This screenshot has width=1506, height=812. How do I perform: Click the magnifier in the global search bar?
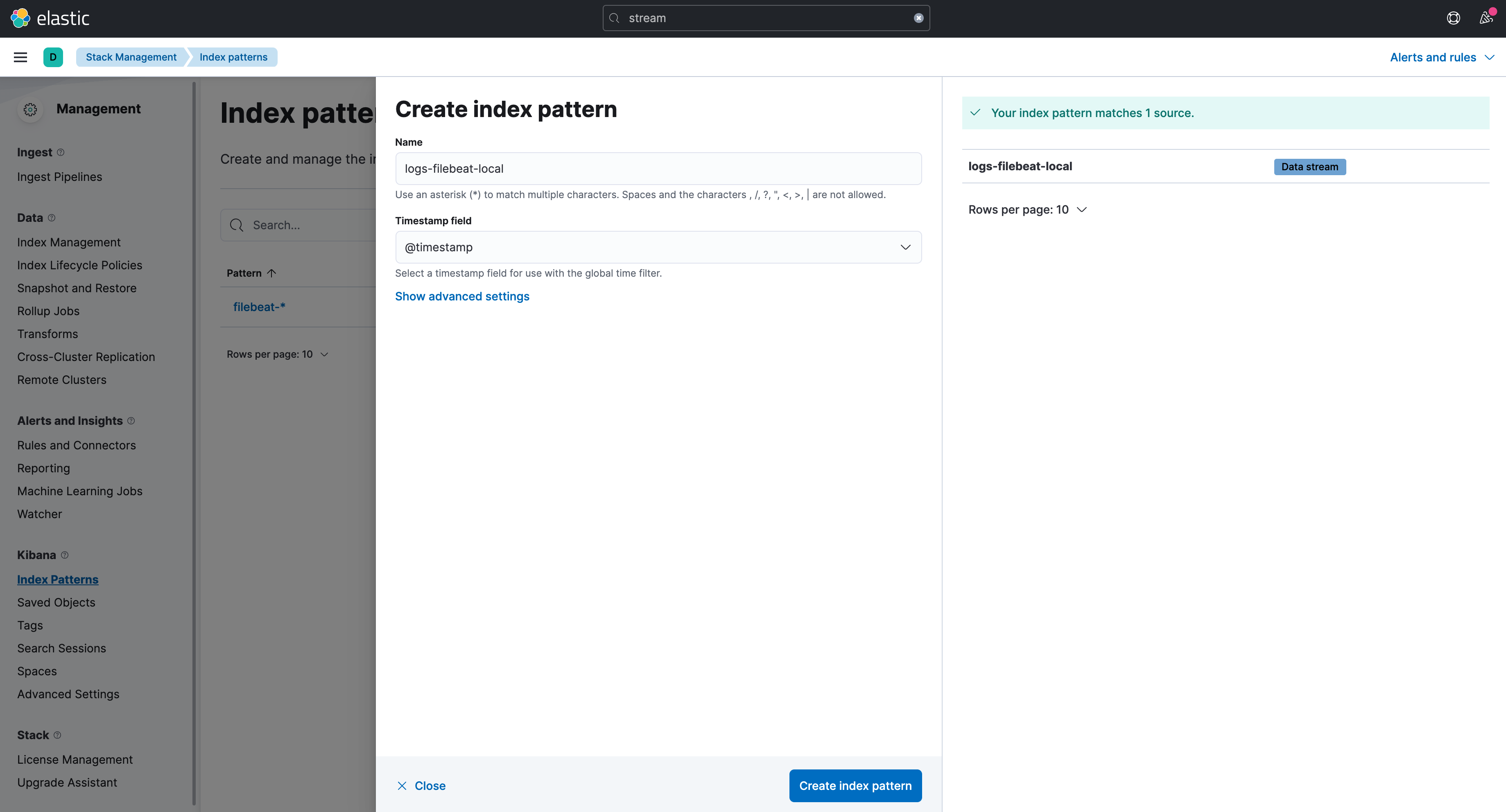pyautogui.click(x=615, y=18)
